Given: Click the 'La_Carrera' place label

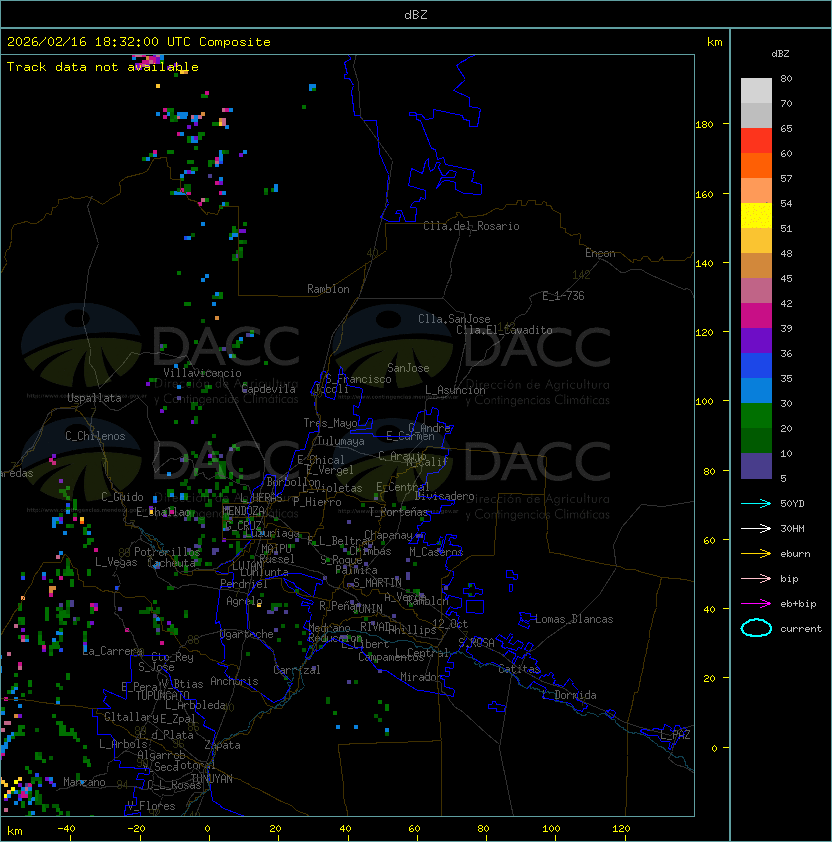Looking at the screenshot, I should [x=113, y=651].
